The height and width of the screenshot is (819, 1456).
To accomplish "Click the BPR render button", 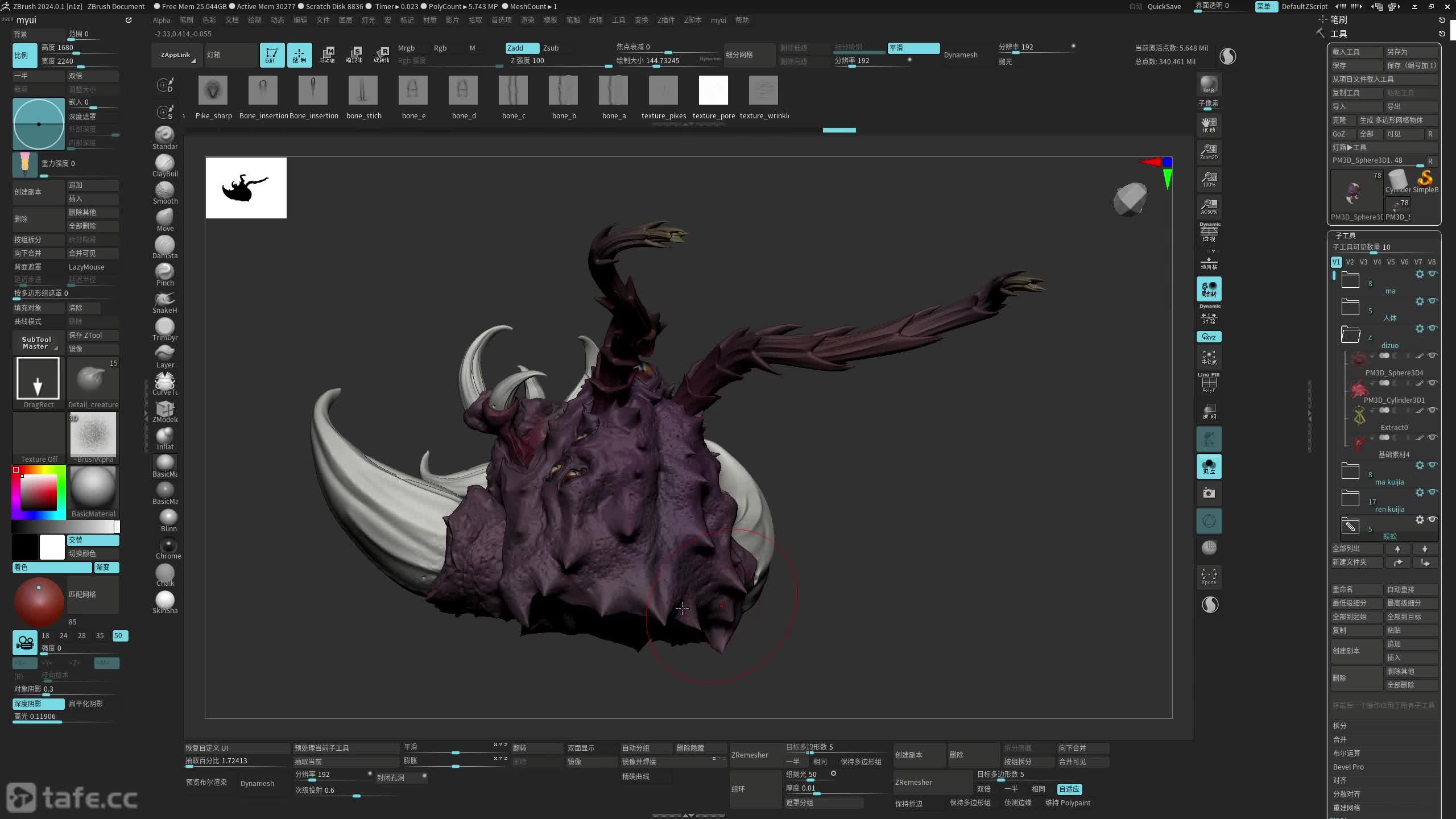I will [x=1209, y=84].
